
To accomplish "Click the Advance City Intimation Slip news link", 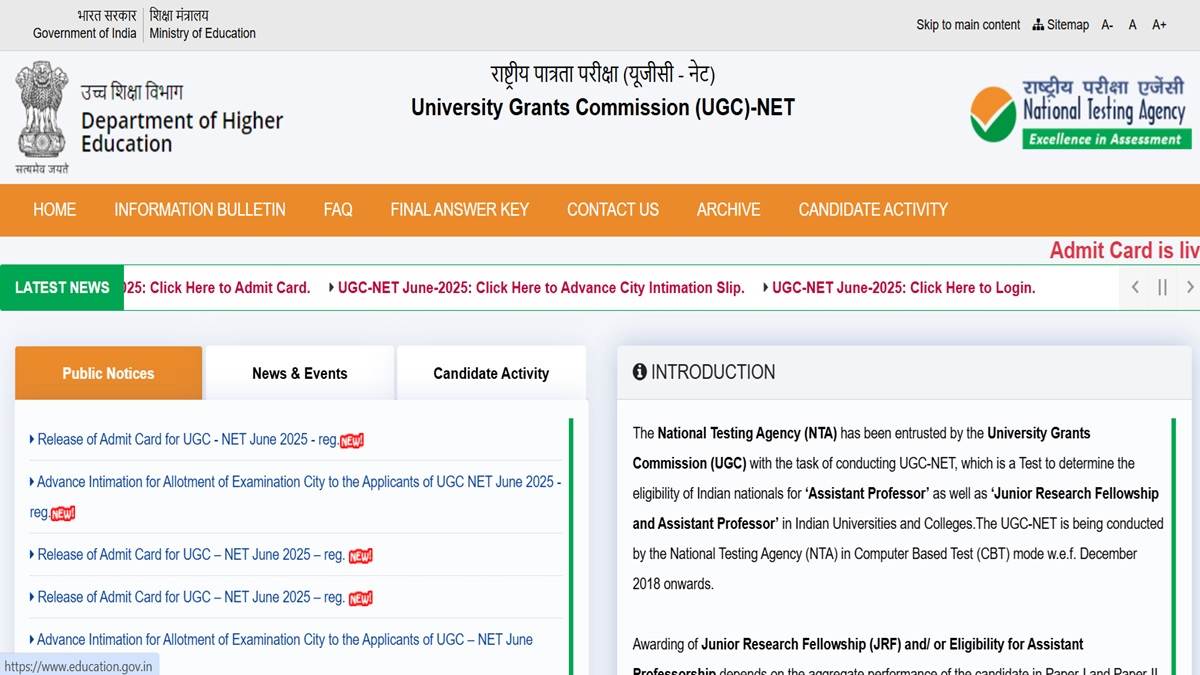I will 541,287.
